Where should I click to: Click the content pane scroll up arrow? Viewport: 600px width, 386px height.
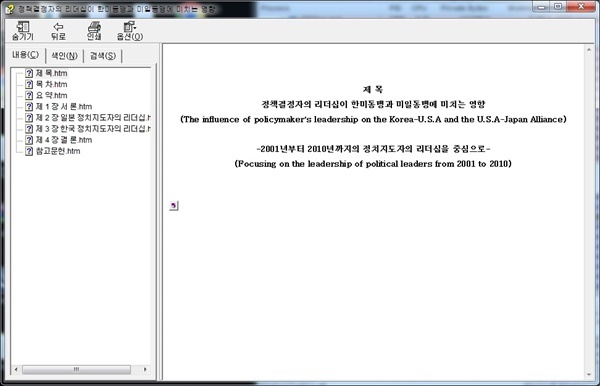(x=589, y=50)
